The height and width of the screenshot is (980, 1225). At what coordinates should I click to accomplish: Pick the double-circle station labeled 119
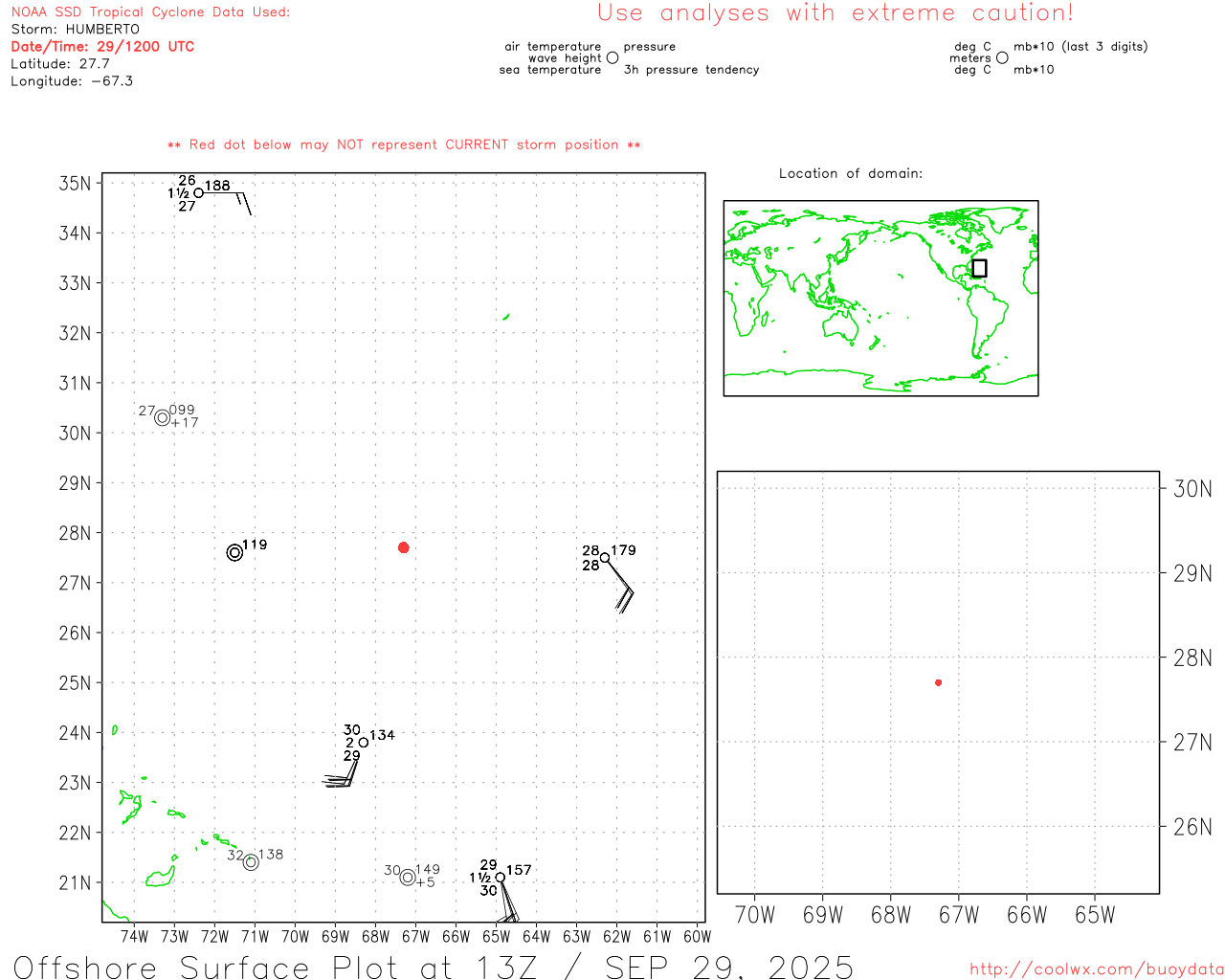tap(234, 552)
